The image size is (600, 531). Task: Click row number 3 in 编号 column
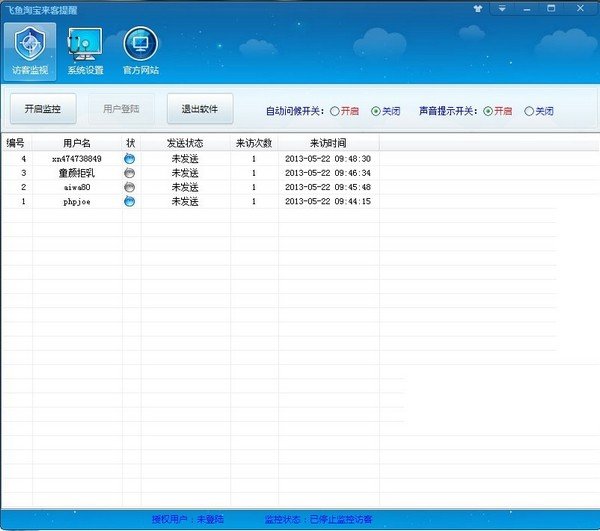(x=24, y=173)
